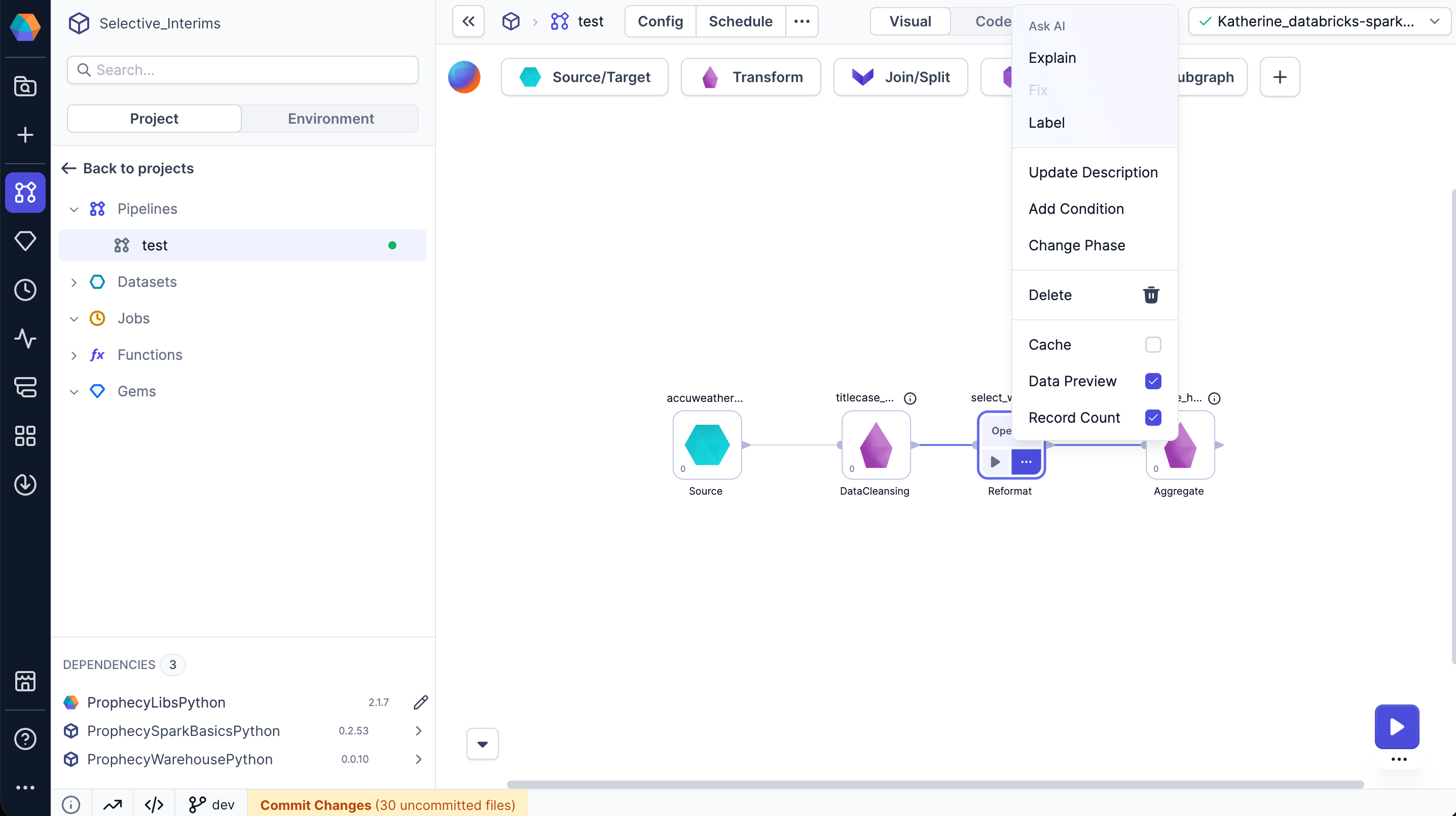Toggle the Record Count checkbox
This screenshot has height=816, width=1456.
(1152, 418)
